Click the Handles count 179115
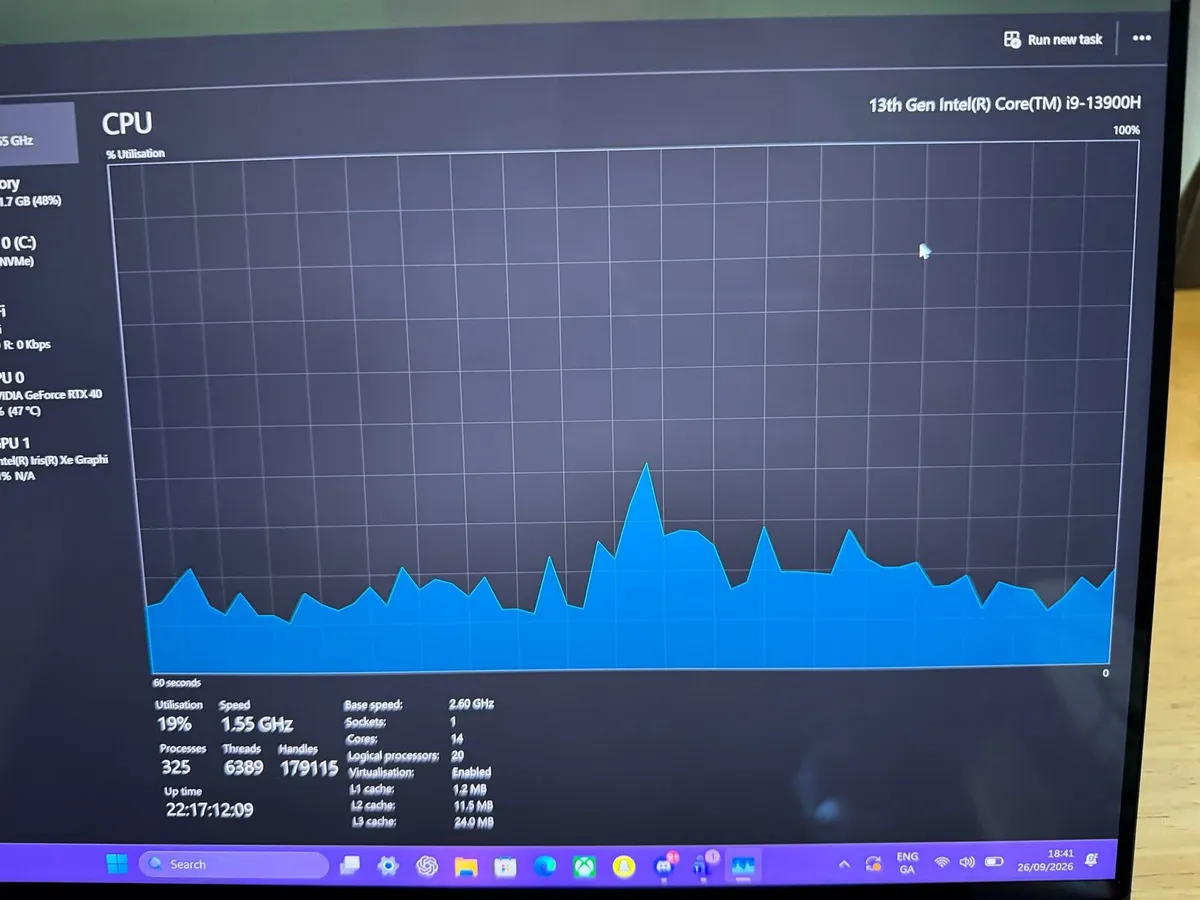 (x=308, y=768)
